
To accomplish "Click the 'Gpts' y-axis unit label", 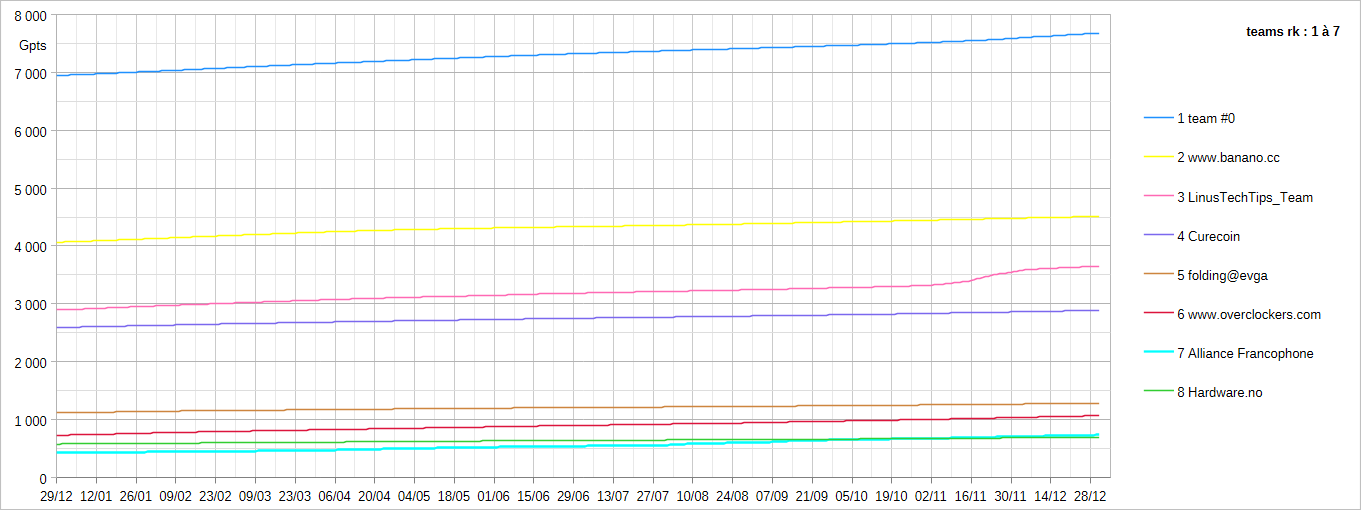I will click(33, 46).
